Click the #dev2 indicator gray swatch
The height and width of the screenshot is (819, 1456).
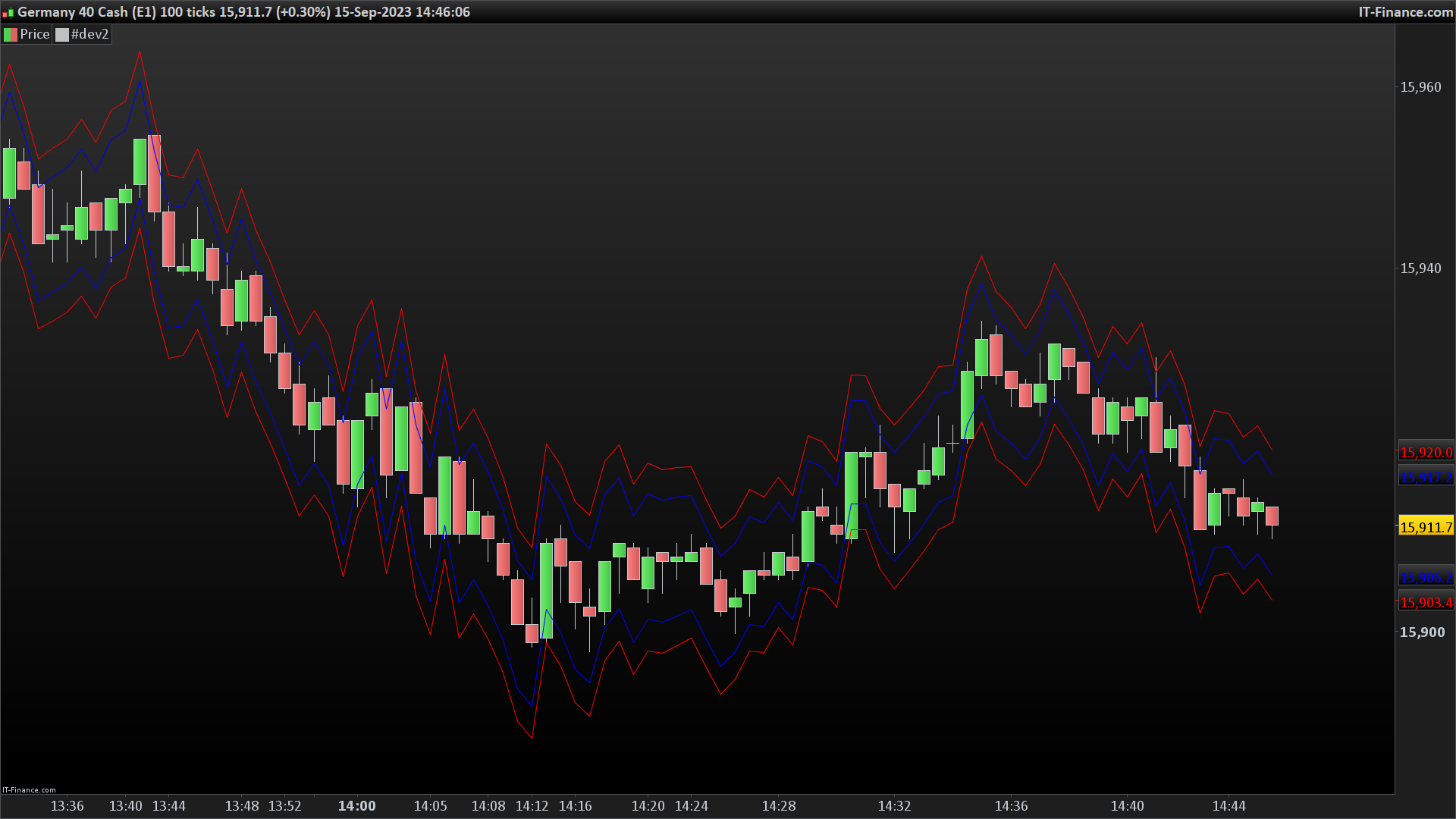62,35
